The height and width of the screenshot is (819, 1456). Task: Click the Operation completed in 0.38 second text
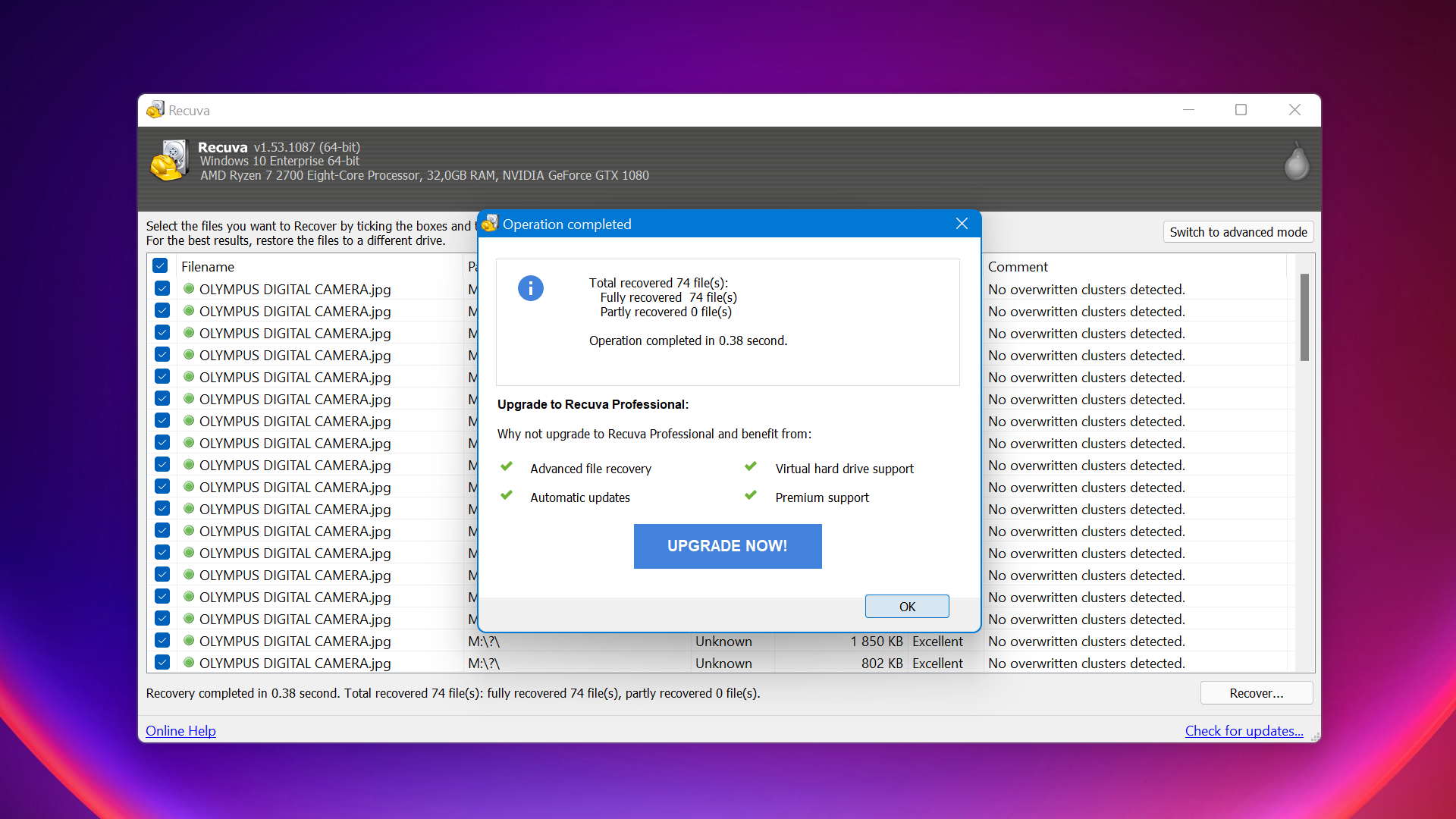coord(688,340)
